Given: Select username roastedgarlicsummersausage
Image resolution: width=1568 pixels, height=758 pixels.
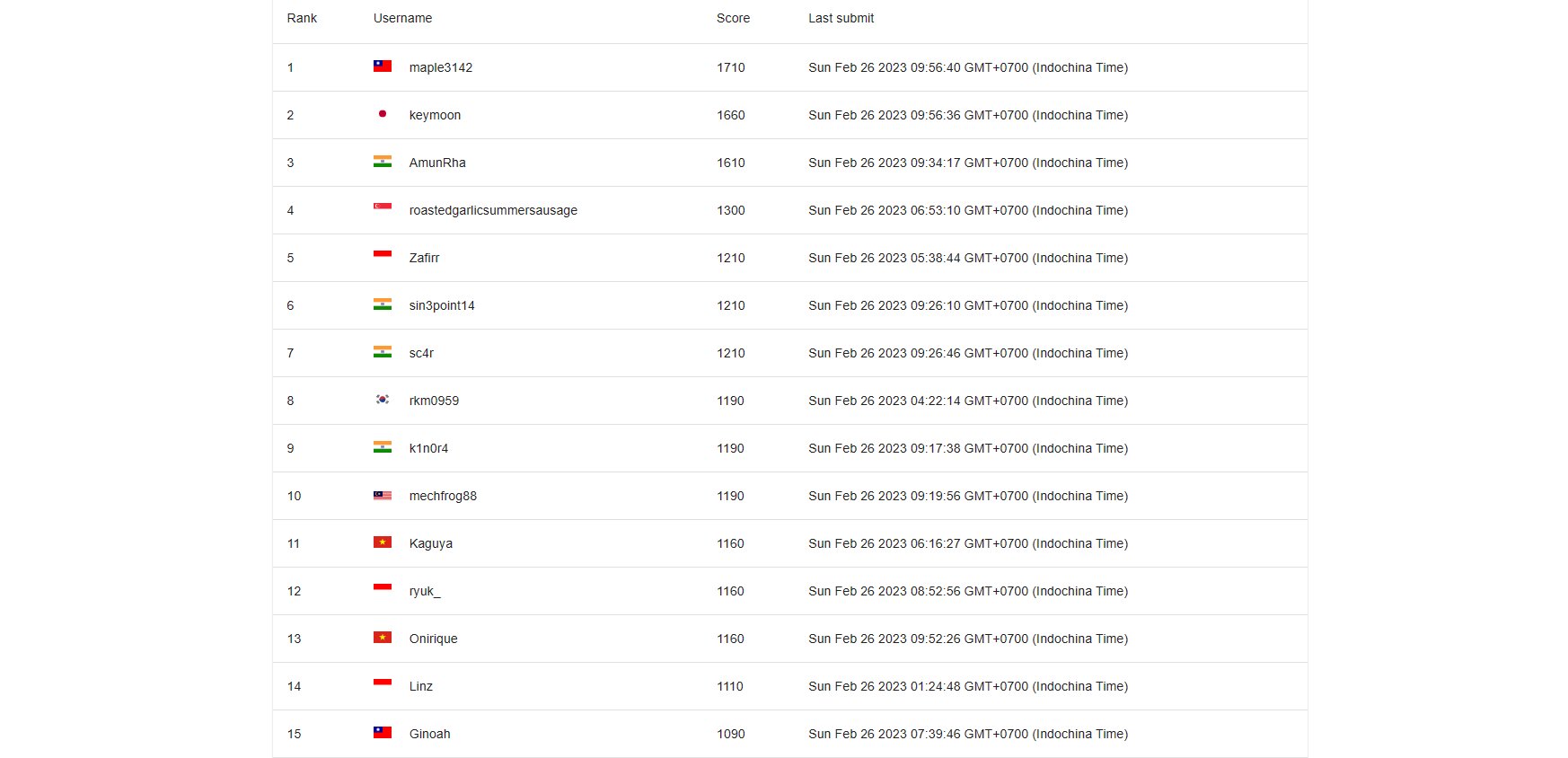Looking at the screenshot, I should [493, 210].
